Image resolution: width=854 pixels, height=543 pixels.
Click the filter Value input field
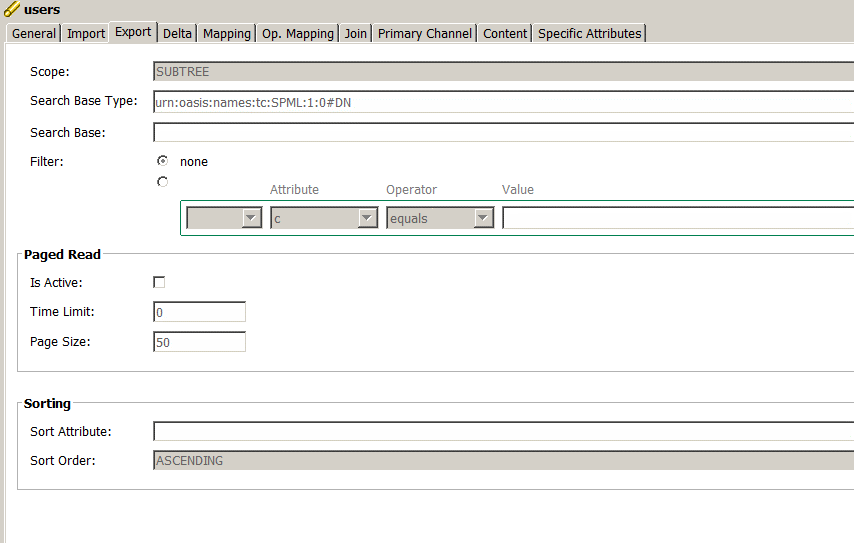coord(677,218)
